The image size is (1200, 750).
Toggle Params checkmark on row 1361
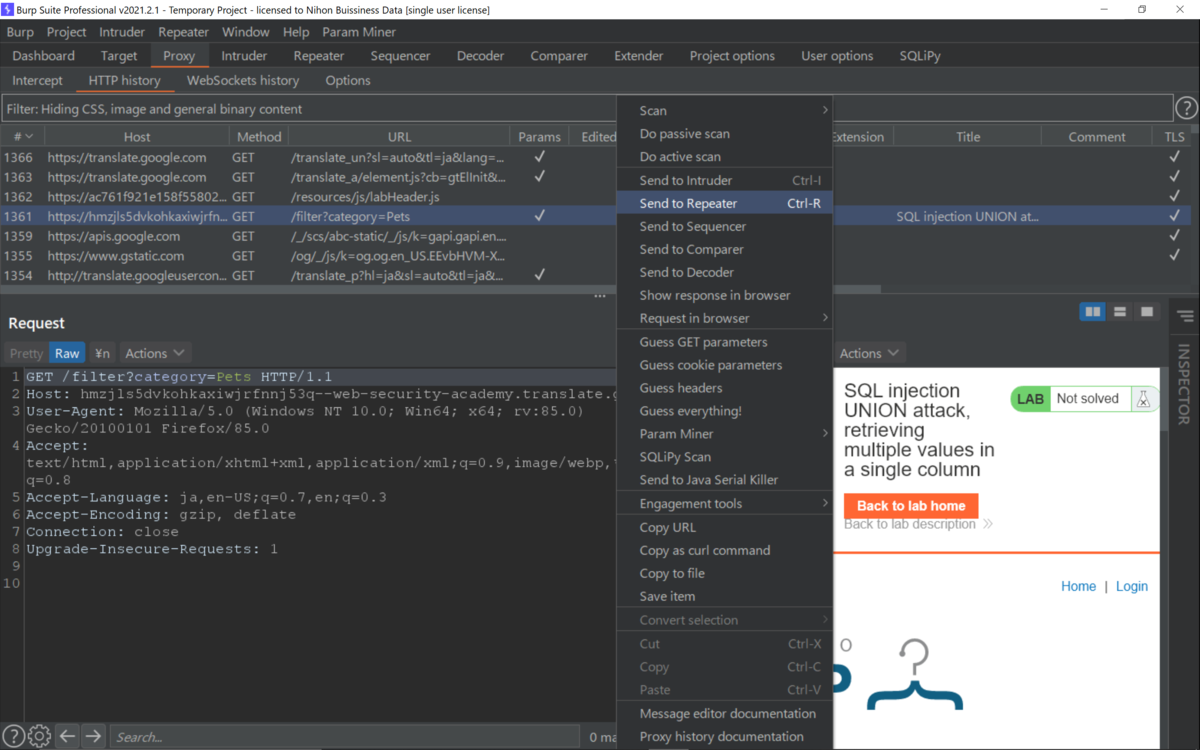(x=540, y=216)
